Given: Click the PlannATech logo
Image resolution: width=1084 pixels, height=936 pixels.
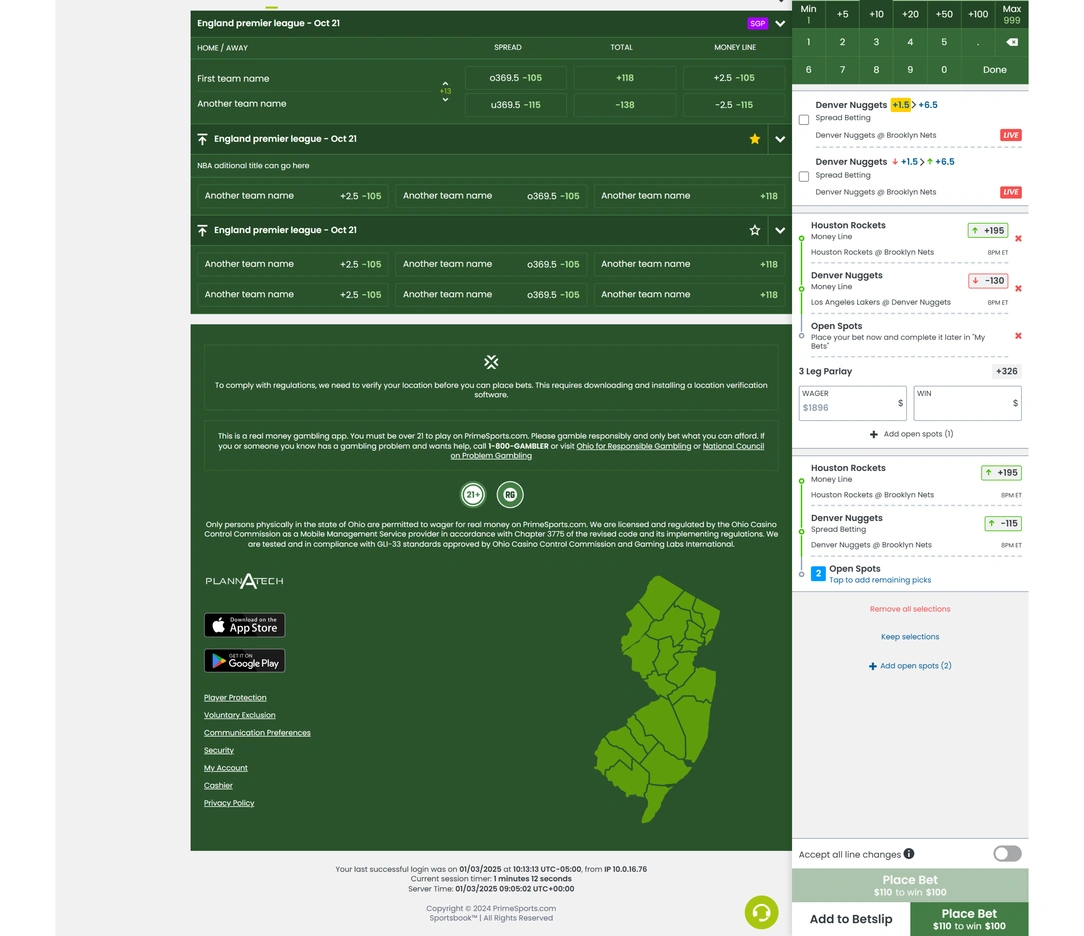Looking at the screenshot, I should click(x=244, y=581).
